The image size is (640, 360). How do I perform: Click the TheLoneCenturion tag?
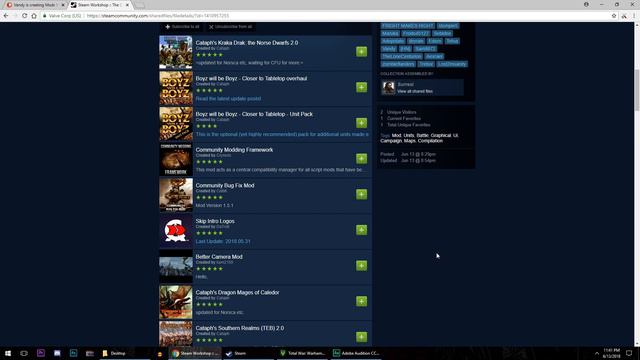(402, 56)
